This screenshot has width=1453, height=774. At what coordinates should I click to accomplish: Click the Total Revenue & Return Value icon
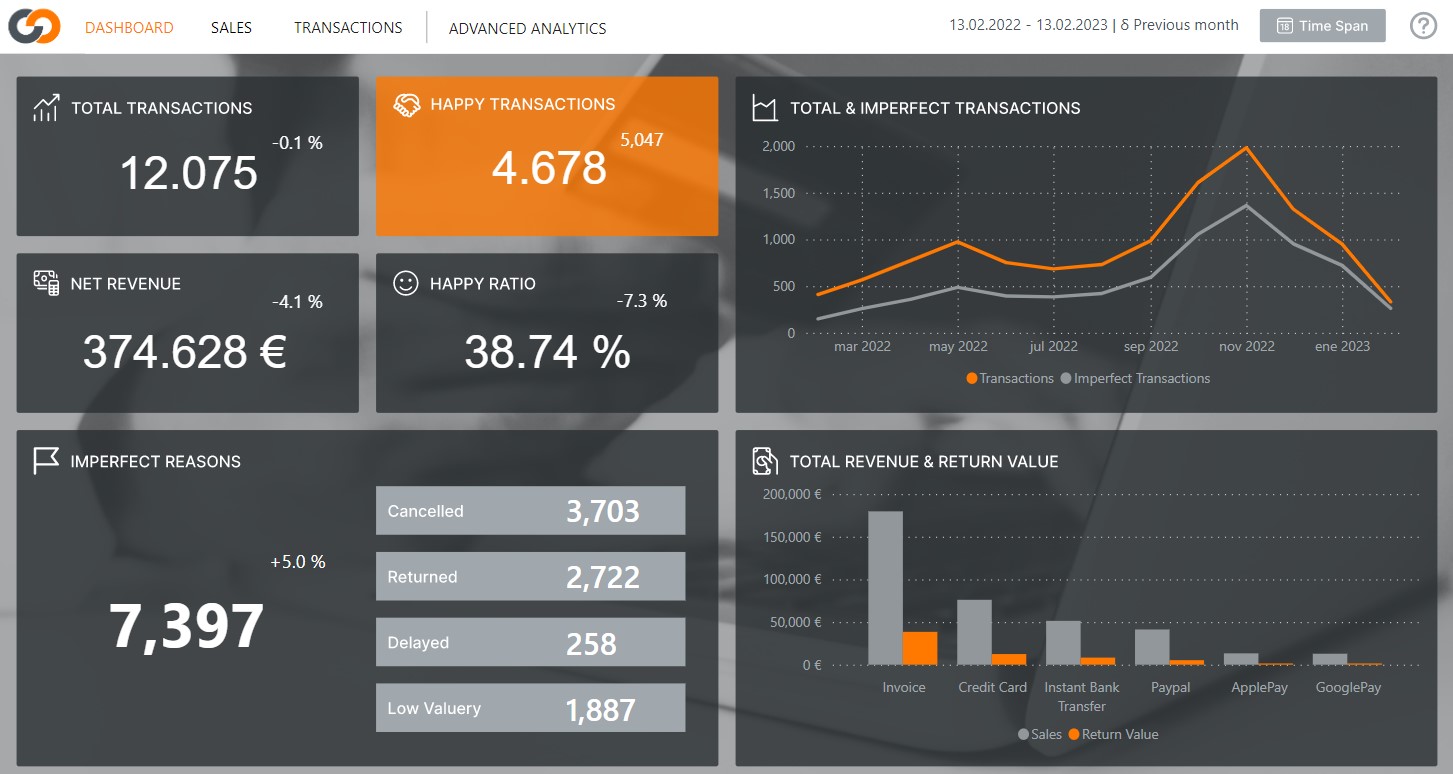coord(765,461)
